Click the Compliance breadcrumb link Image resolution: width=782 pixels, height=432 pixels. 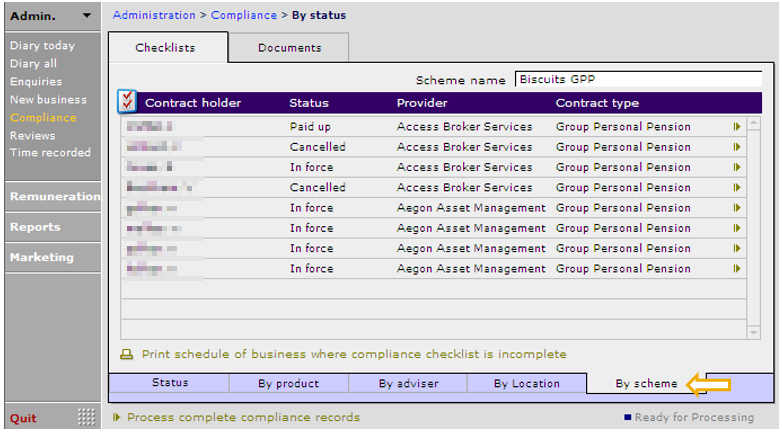click(244, 15)
